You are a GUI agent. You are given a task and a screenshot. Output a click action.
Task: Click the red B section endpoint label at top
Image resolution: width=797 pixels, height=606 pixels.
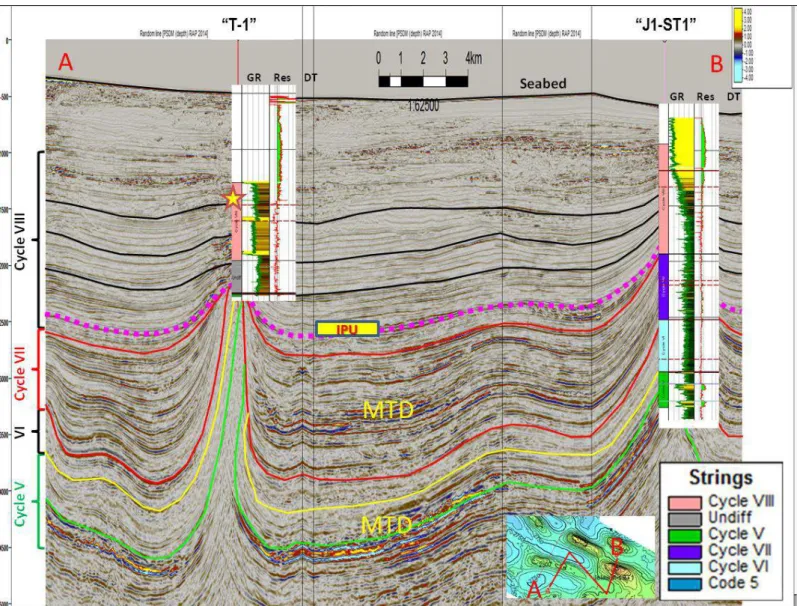716,65
